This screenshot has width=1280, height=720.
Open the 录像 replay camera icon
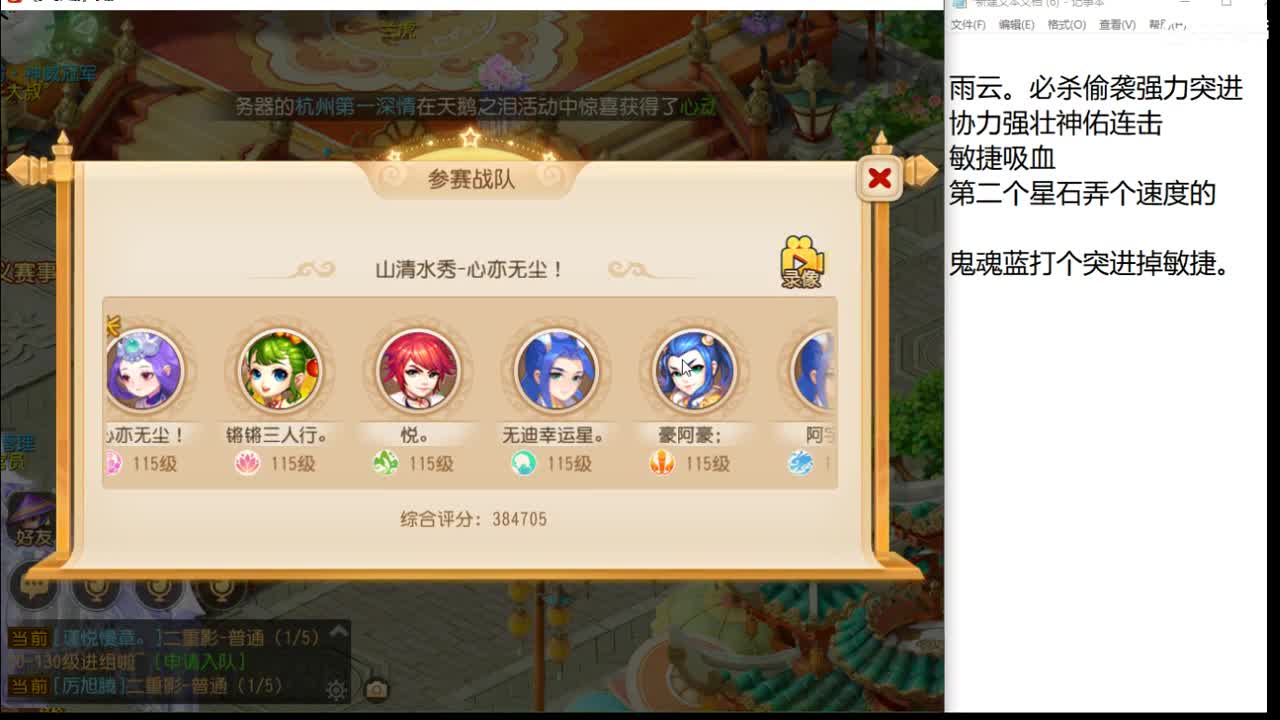click(x=801, y=262)
